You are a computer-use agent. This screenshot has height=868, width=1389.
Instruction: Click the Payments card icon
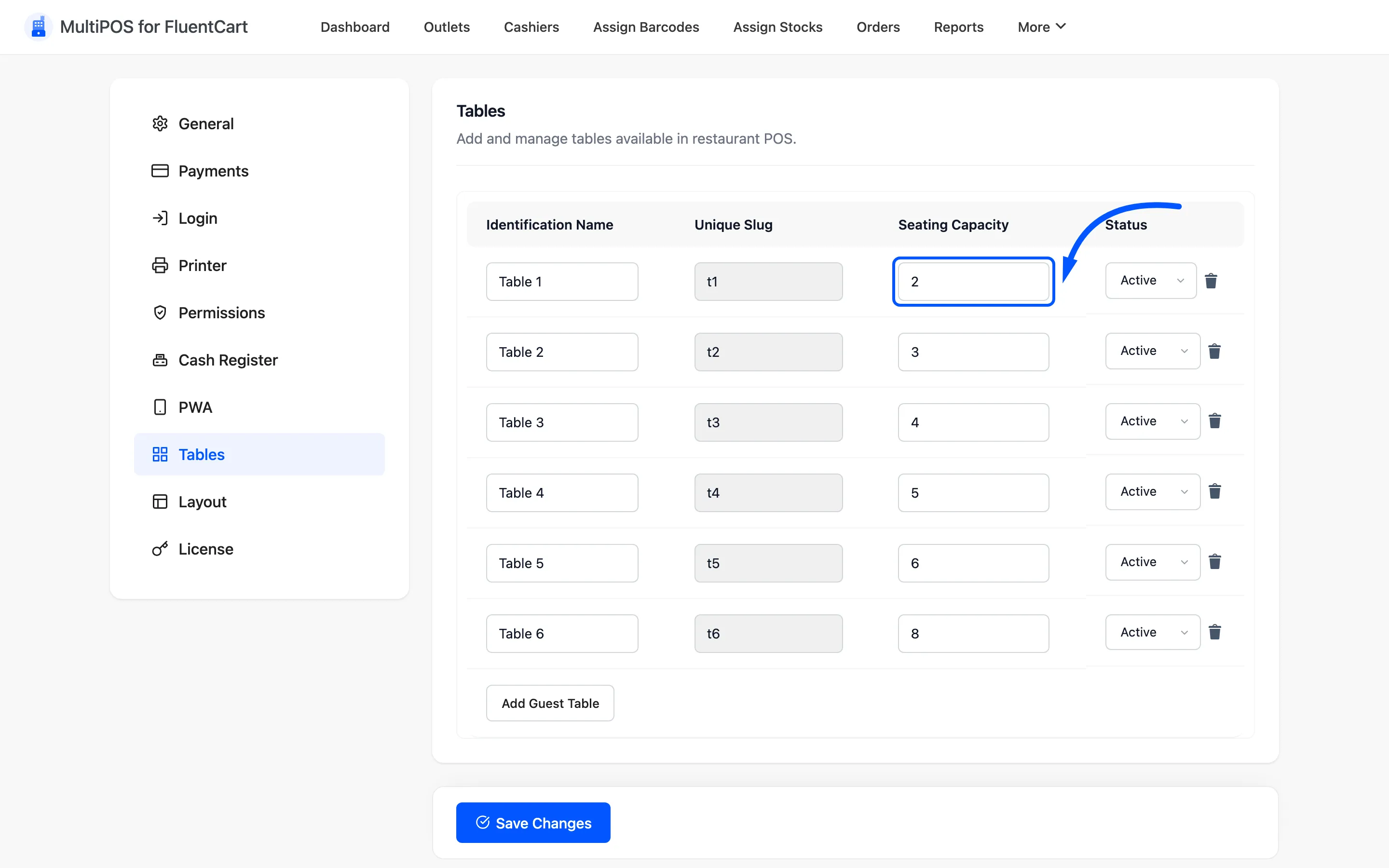160,171
